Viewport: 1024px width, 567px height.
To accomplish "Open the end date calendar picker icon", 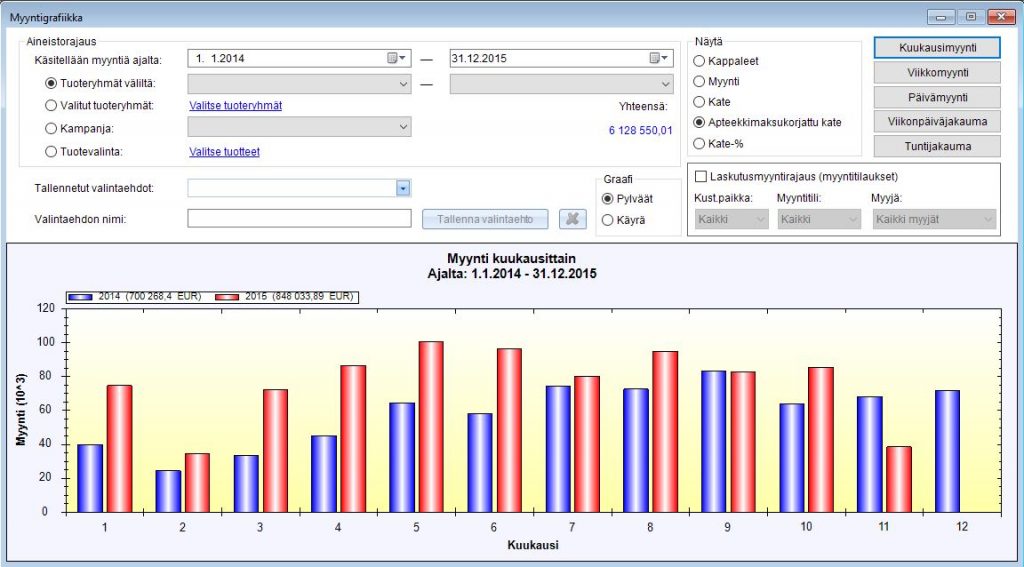I will [x=657, y=59].
